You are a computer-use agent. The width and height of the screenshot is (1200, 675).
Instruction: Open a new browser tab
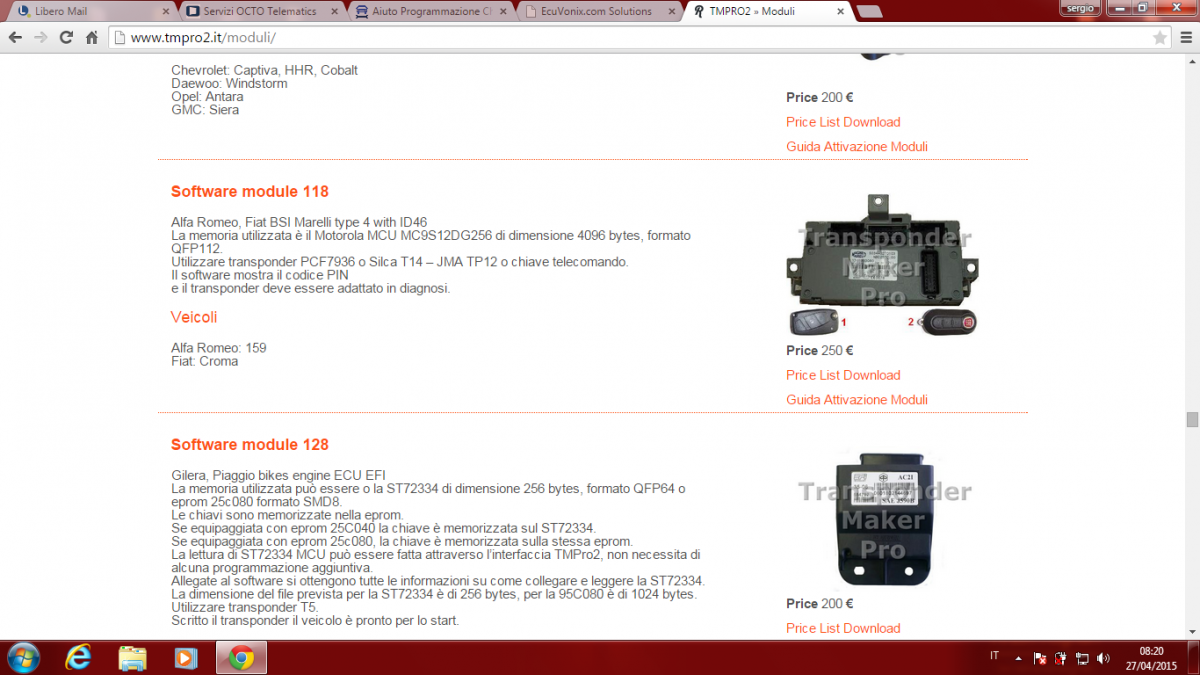pyautogui.click(x=869, y=12)
